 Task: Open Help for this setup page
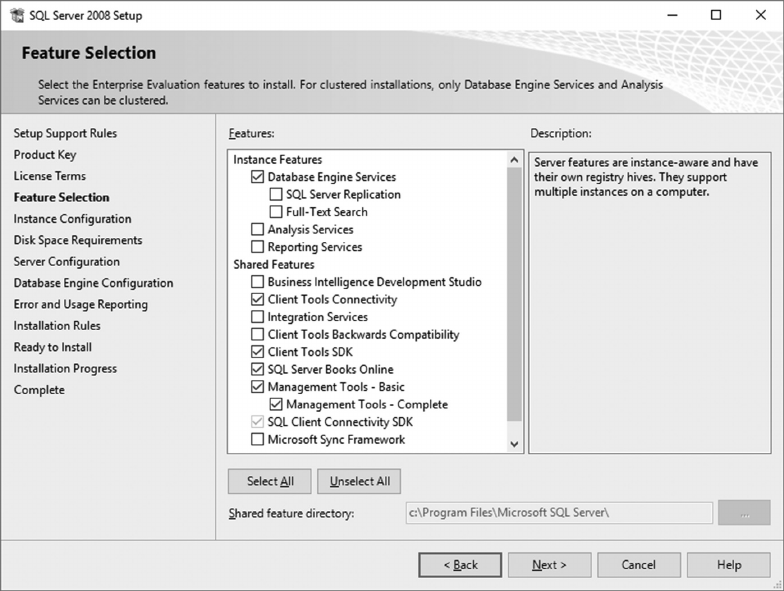pyautogui.click(x=728, y=565)
